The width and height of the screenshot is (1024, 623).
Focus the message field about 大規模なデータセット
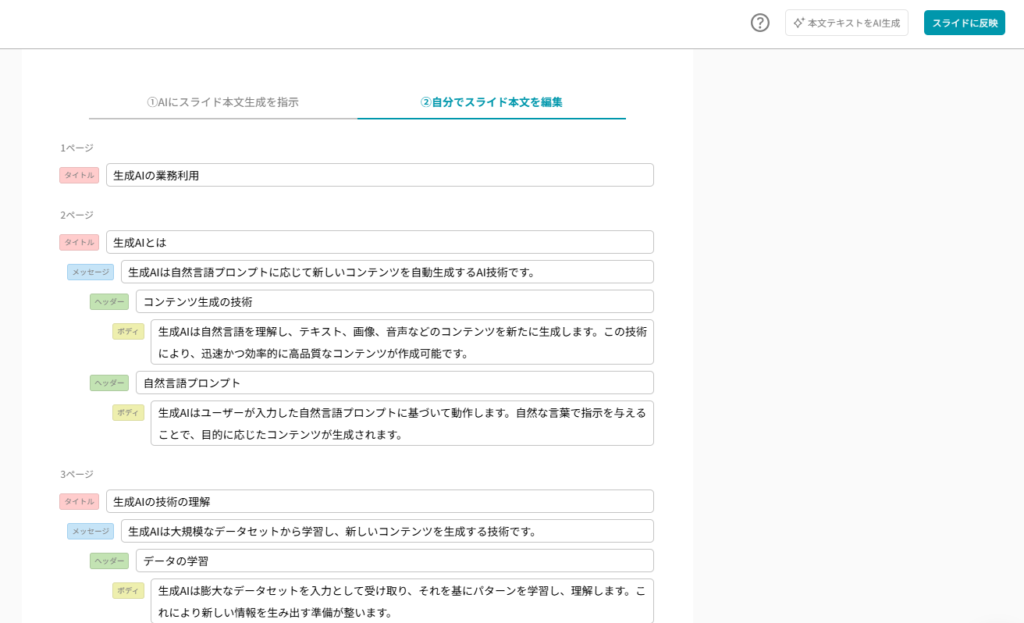(x=386, y=531)
